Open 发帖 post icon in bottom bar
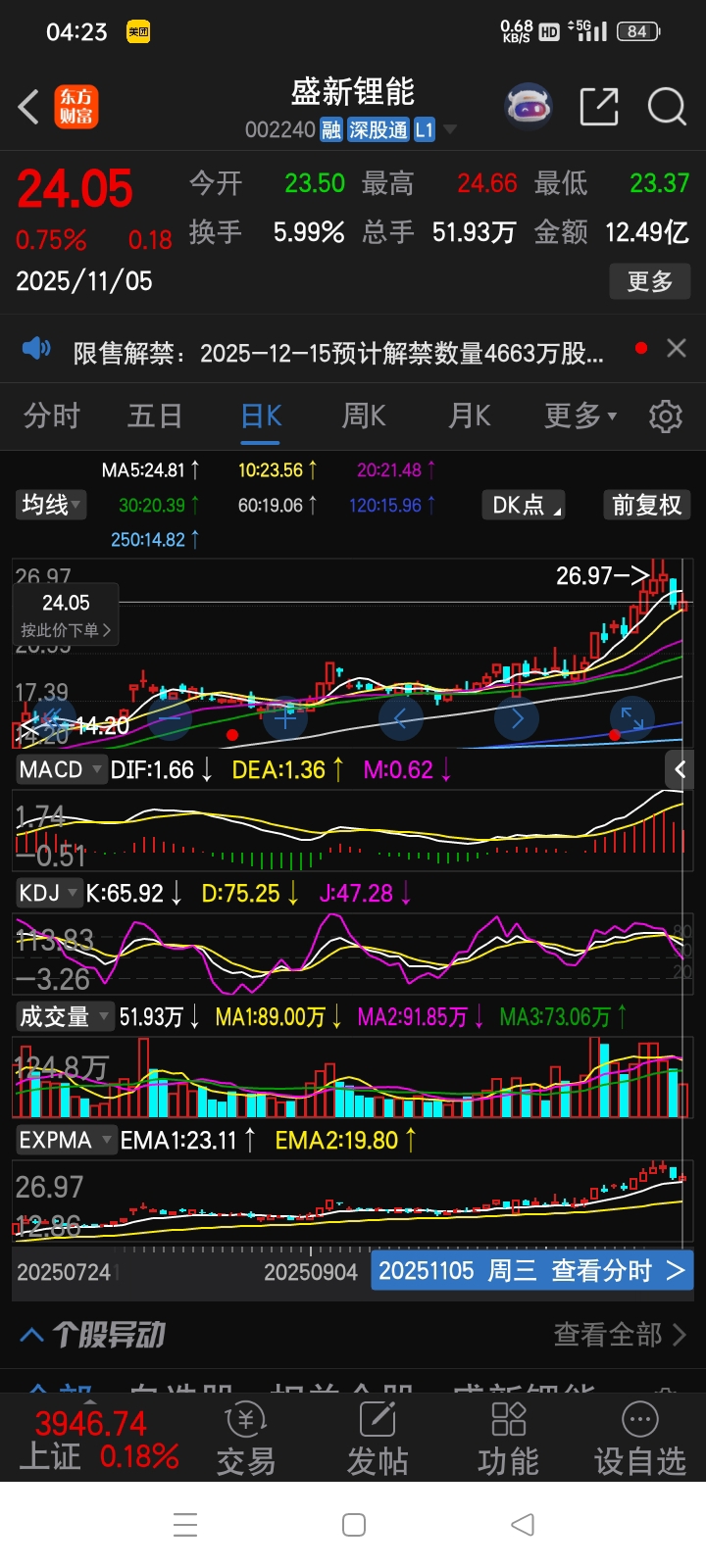Image resolution: width=706 pixels, height=1568 pixels. pyautogui.click(x=378, y=1439)
